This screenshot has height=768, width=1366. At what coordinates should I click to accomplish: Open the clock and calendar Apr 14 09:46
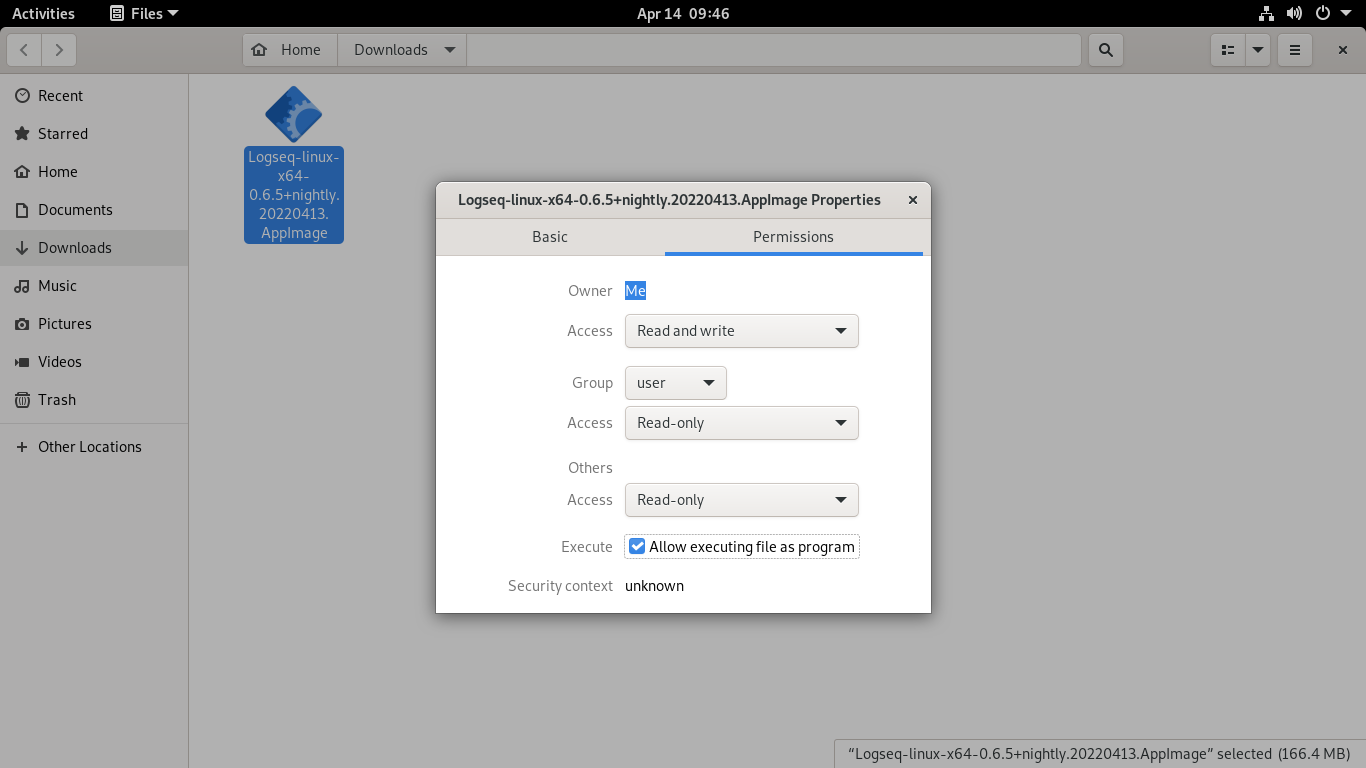click(x=683, y=13)
